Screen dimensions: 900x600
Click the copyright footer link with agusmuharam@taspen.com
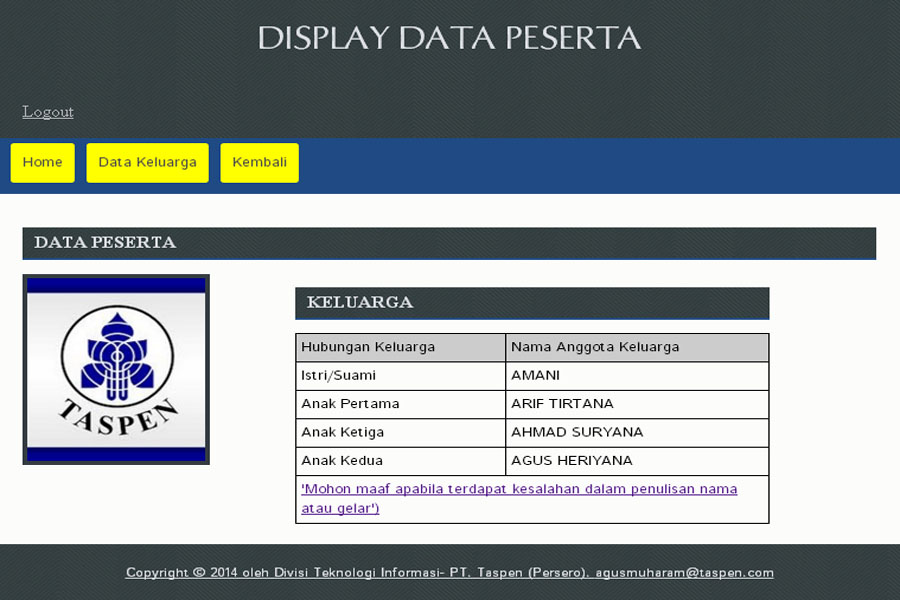[x=449, y=572]
